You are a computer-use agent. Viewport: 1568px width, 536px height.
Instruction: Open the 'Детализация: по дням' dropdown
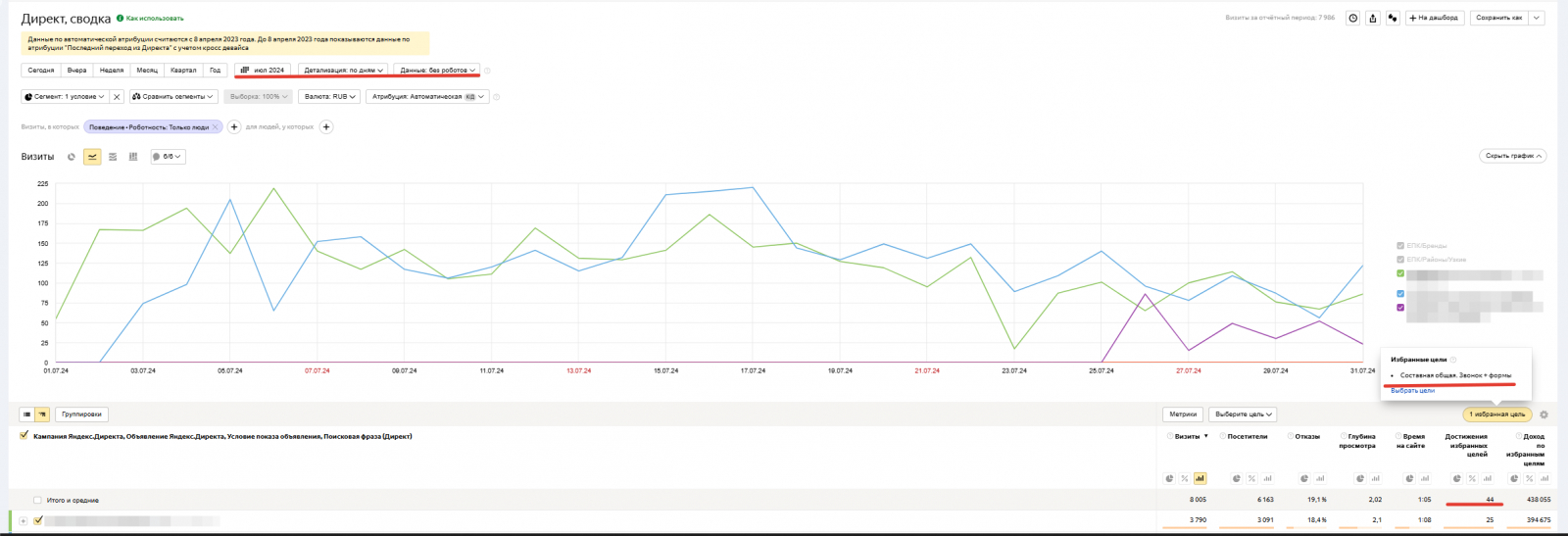(343, 71)
